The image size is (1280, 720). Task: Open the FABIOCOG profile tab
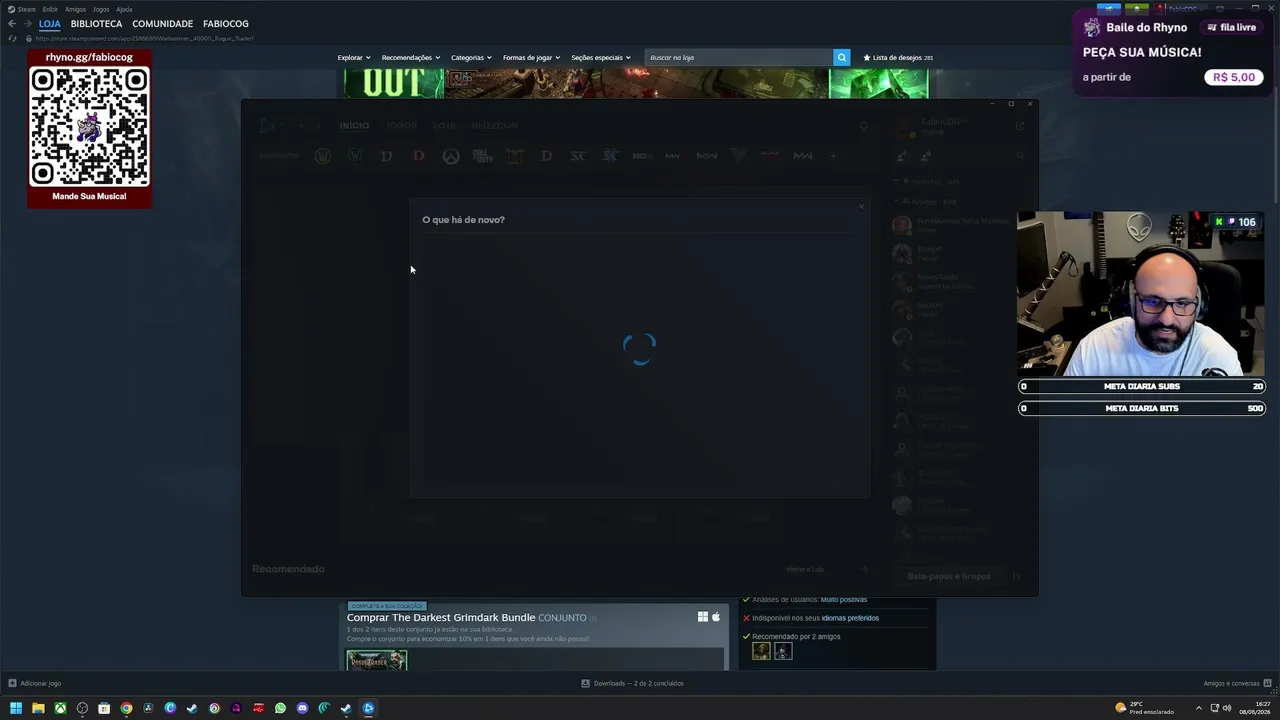(225, 24)
